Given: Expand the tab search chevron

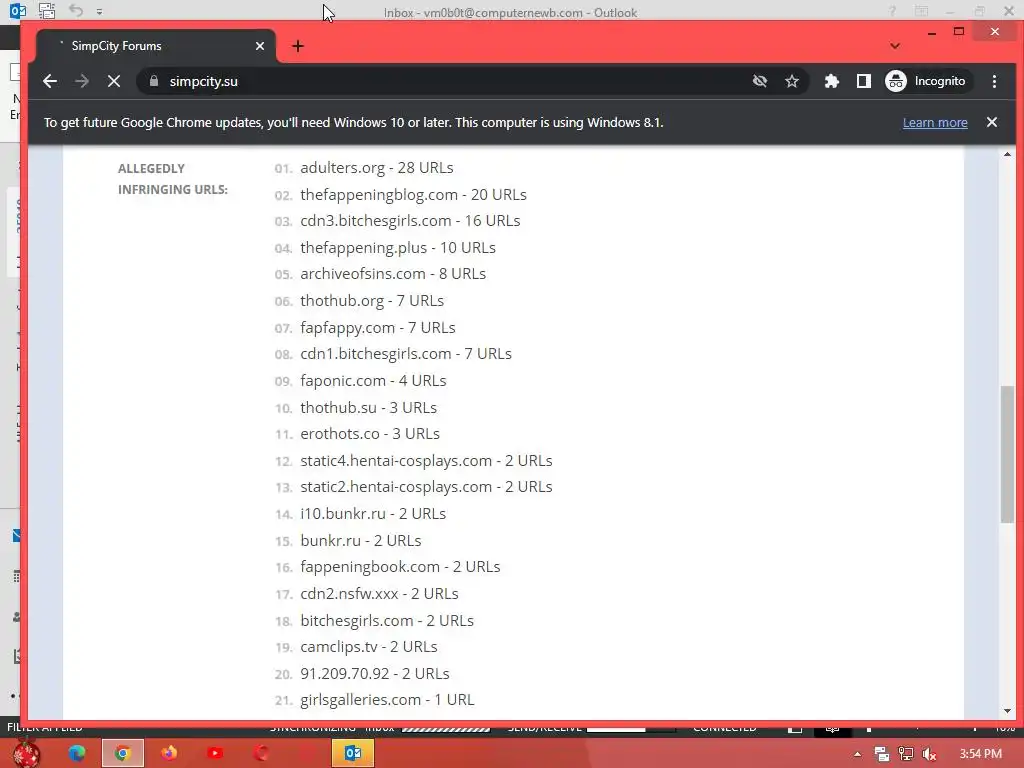Looking at the screenshot, I should (895, 46).
